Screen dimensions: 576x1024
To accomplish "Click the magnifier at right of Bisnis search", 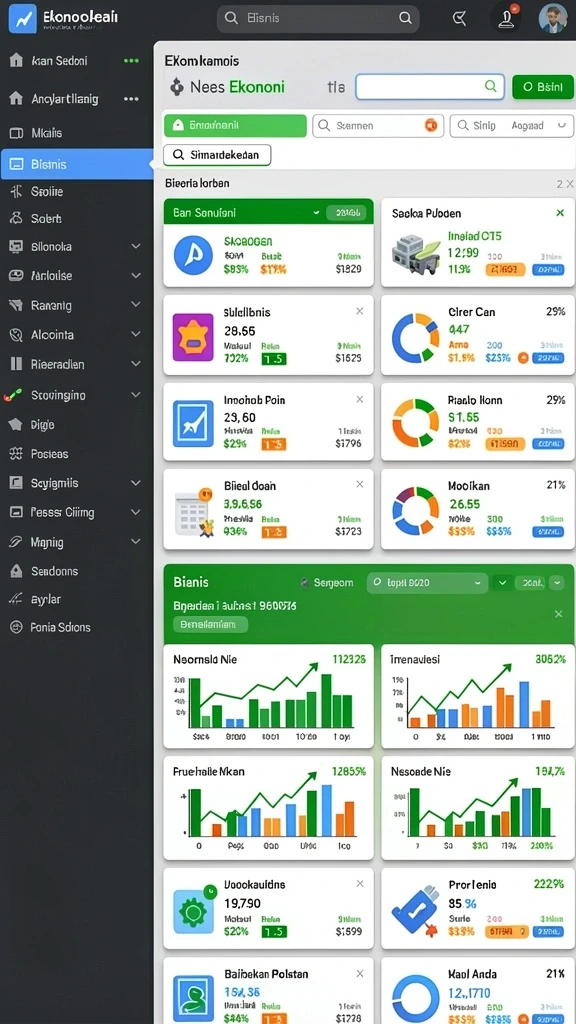I will point(405,18).
